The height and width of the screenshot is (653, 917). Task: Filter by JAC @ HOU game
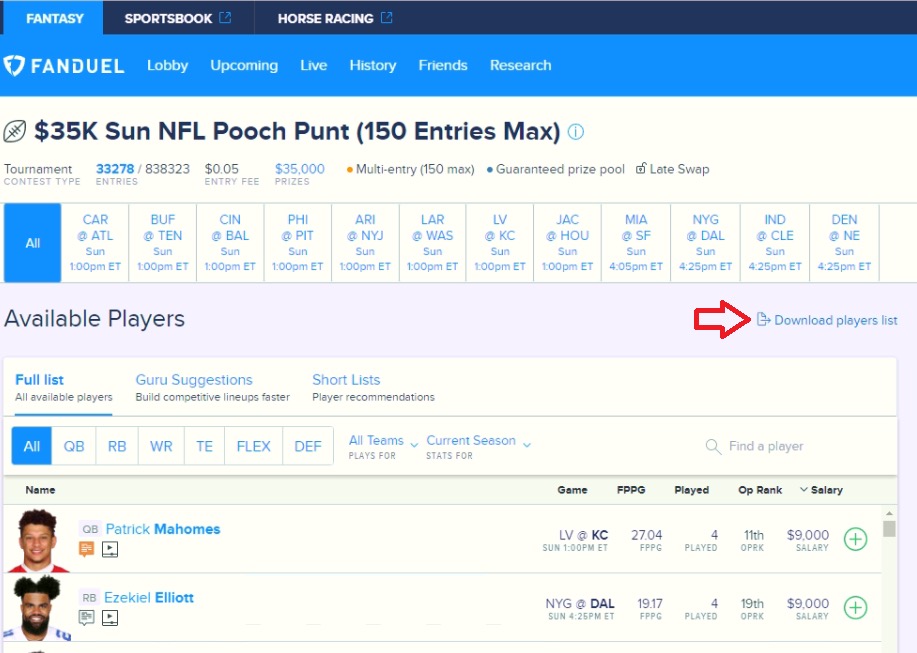567,243
